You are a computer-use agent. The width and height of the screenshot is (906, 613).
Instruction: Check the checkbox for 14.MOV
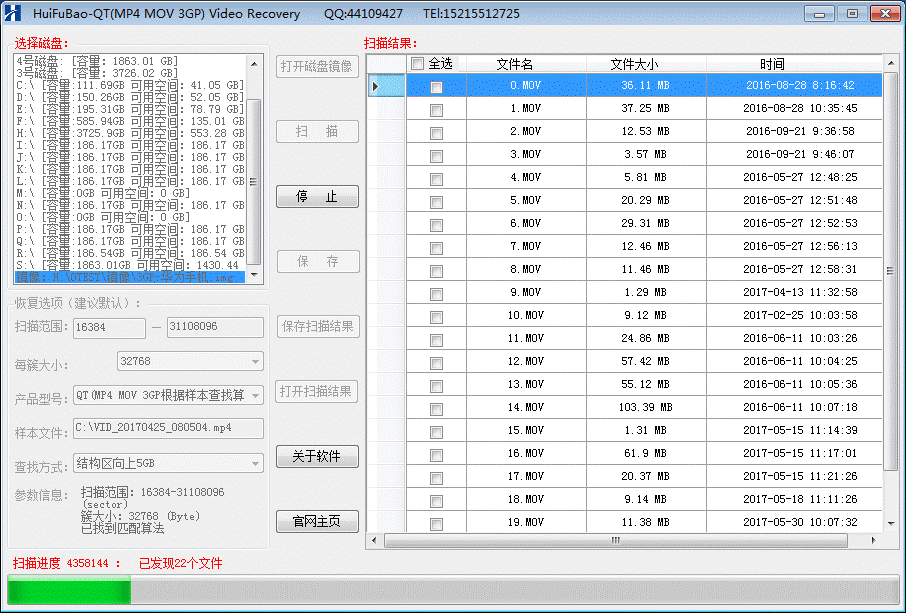point(435,406)
